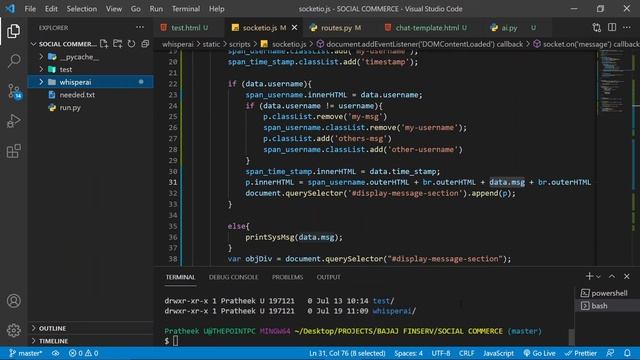Open Explorer views and more actions menu
The image size is (640, 360).
coord(140,27)
